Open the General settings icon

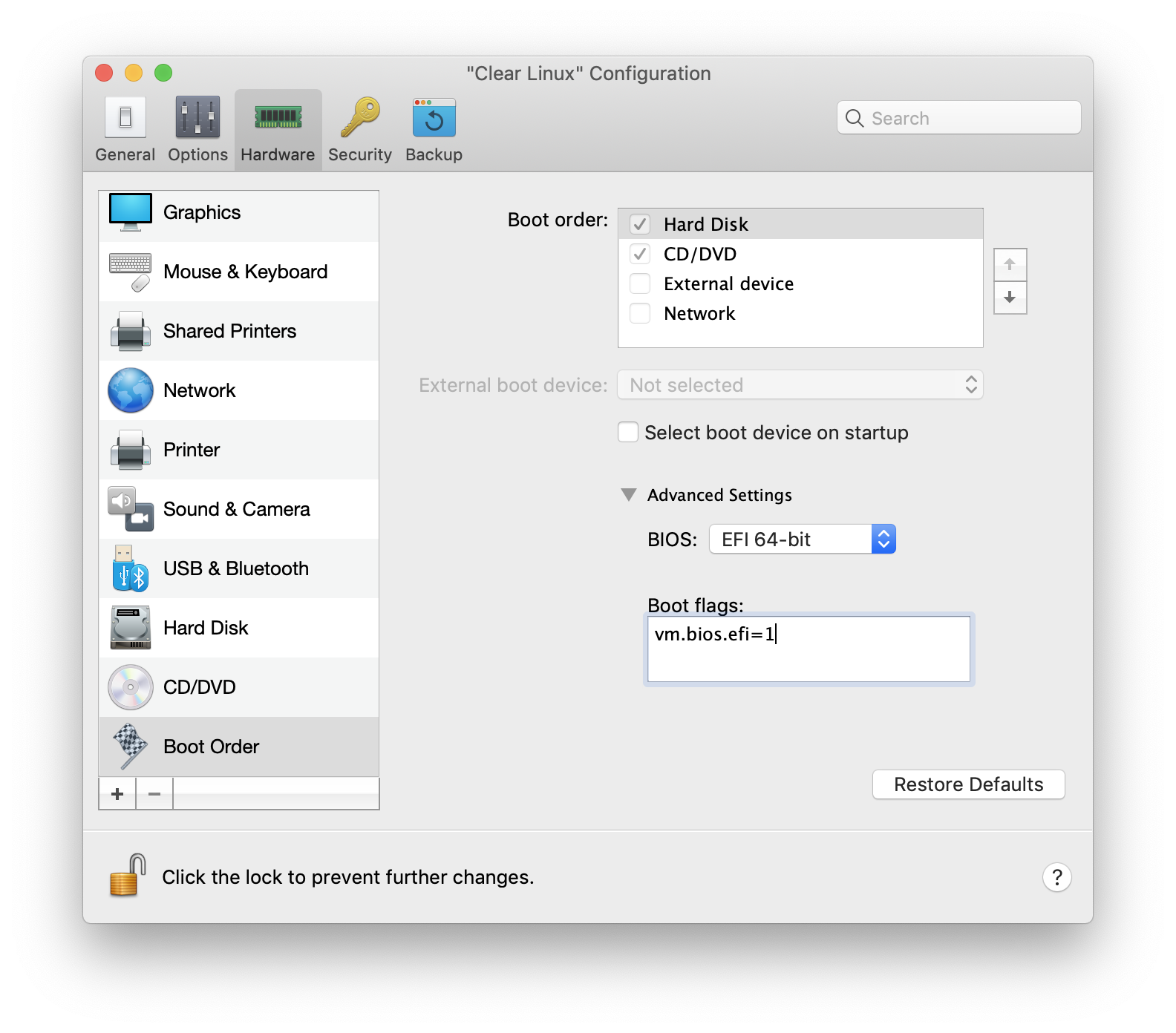pyautogui.click(x=125, y=117)
